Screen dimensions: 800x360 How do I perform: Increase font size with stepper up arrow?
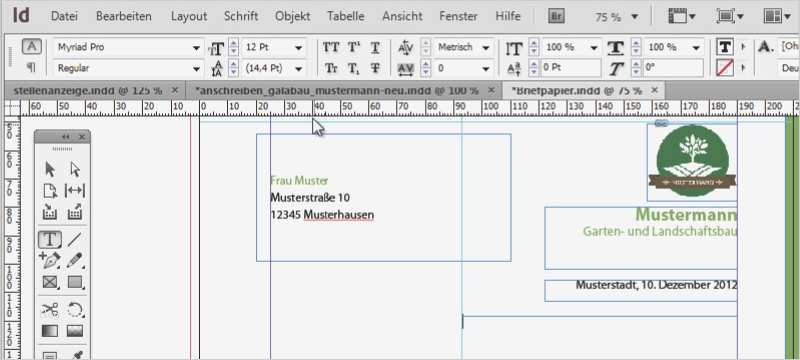pos(234,43)
